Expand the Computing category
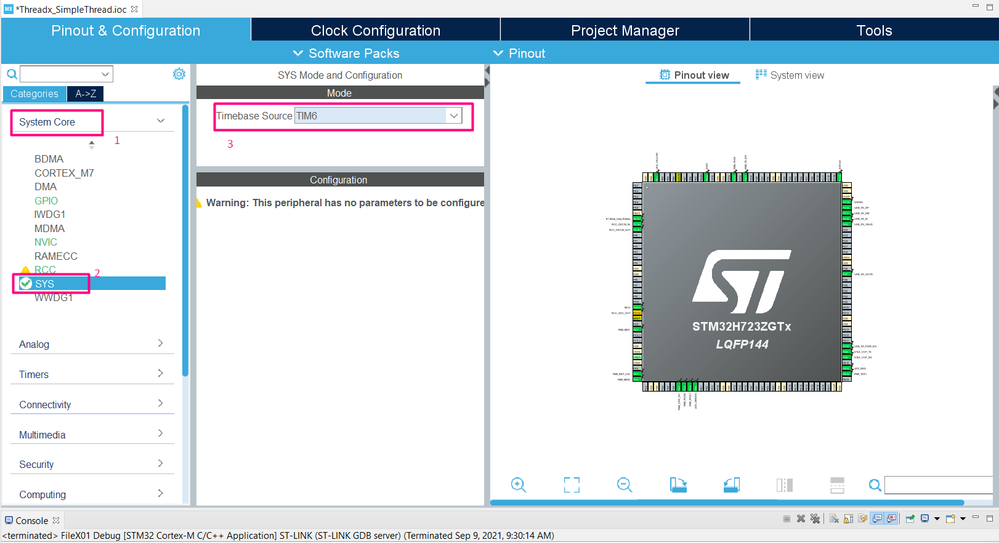Viewport: 999px width, 543px height. tap(161, 493)
